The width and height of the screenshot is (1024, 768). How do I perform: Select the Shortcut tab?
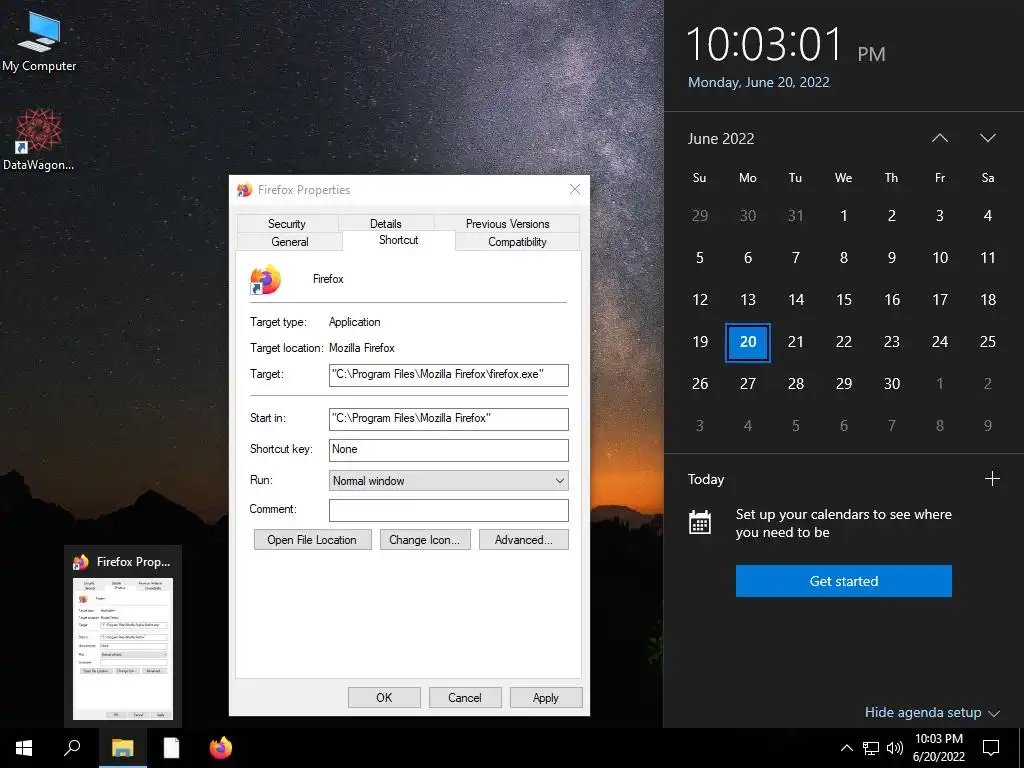coord(398,240)
